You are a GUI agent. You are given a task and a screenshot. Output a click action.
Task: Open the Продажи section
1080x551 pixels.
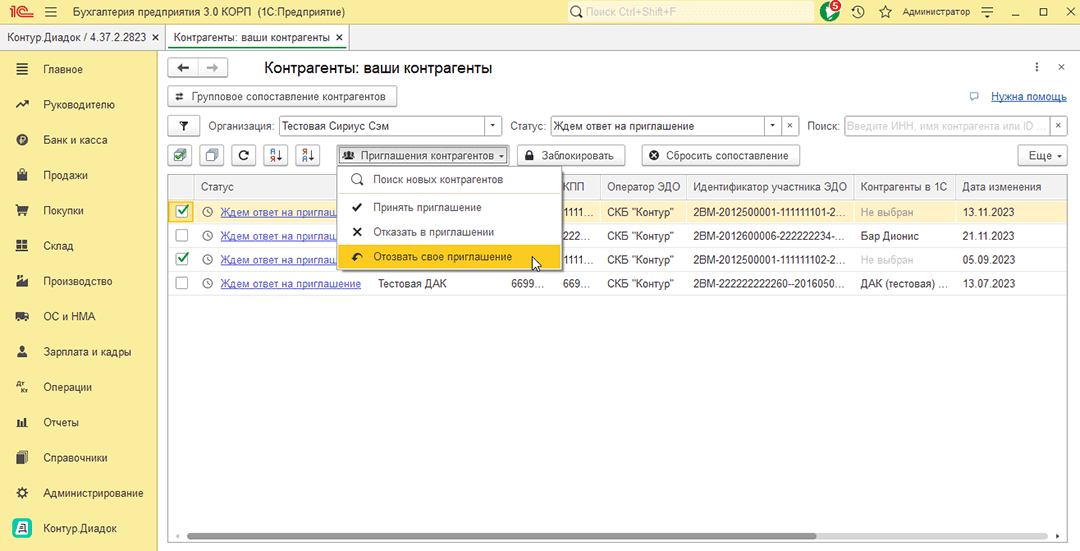coord(66,175)
